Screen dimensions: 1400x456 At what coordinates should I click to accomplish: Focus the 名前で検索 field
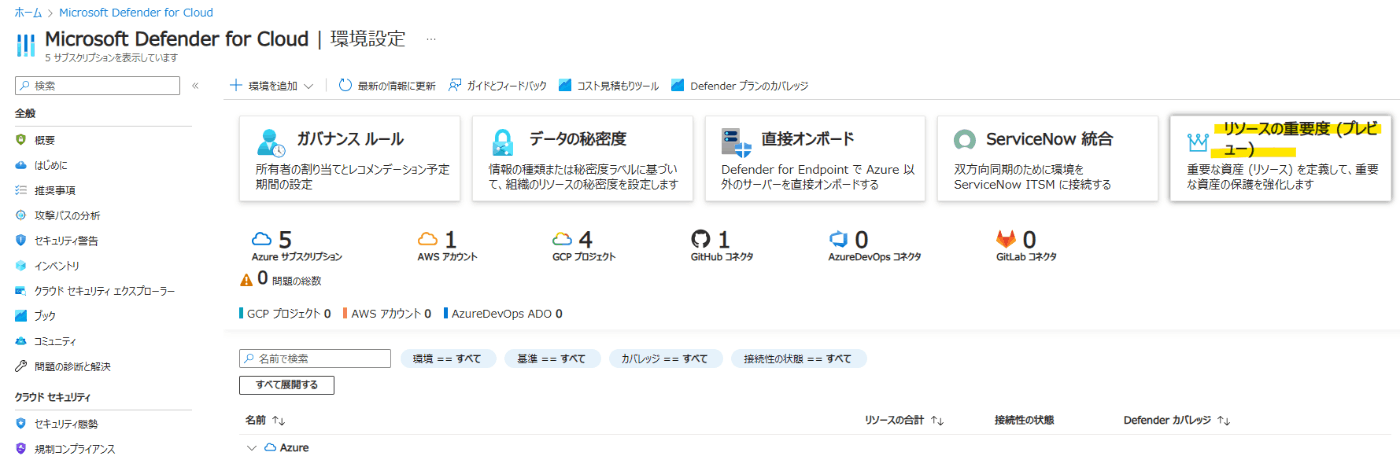(x=315, y=359)
